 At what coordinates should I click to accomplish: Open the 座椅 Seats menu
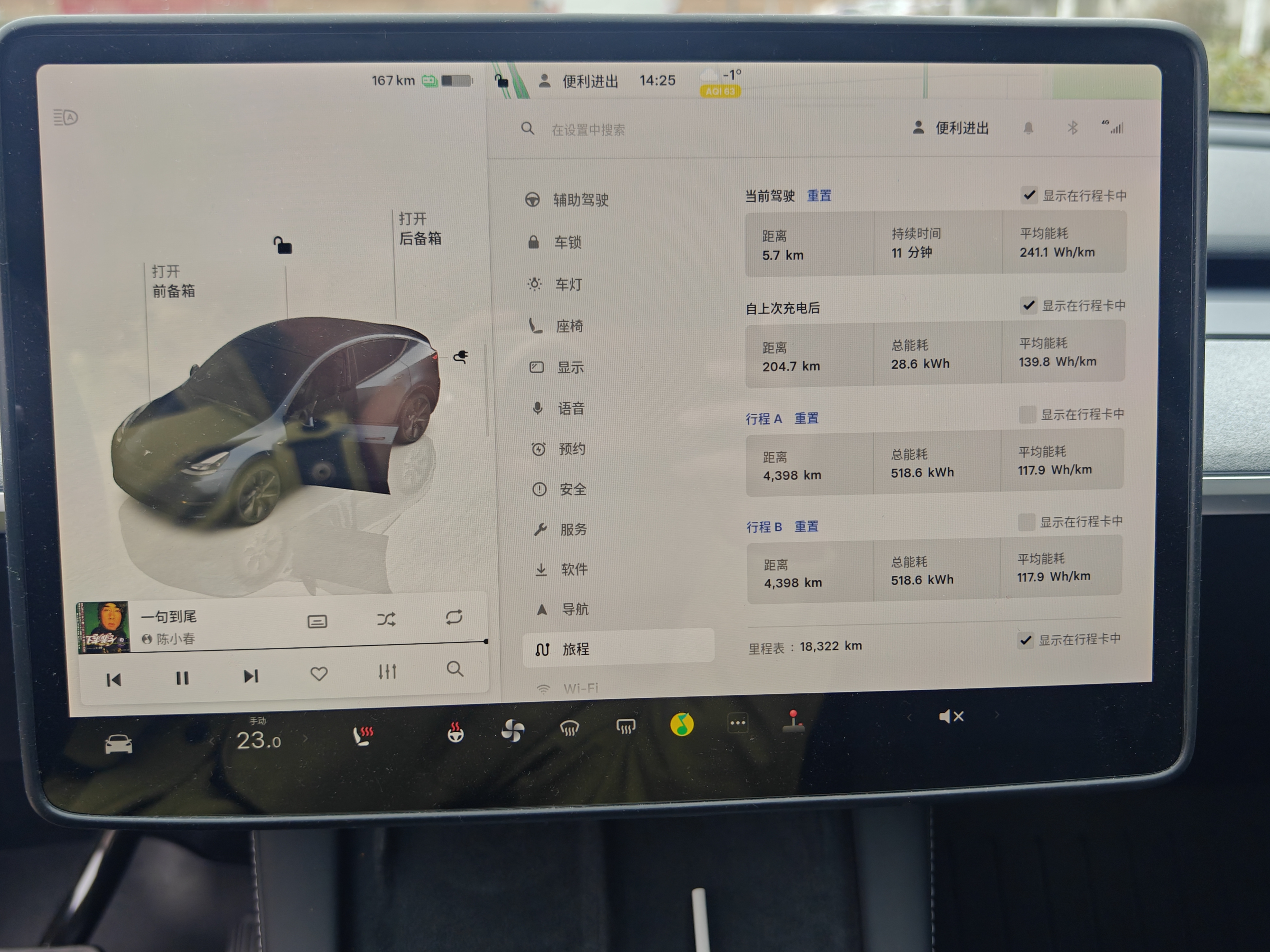pyautogui.click(x=556, y=326)
